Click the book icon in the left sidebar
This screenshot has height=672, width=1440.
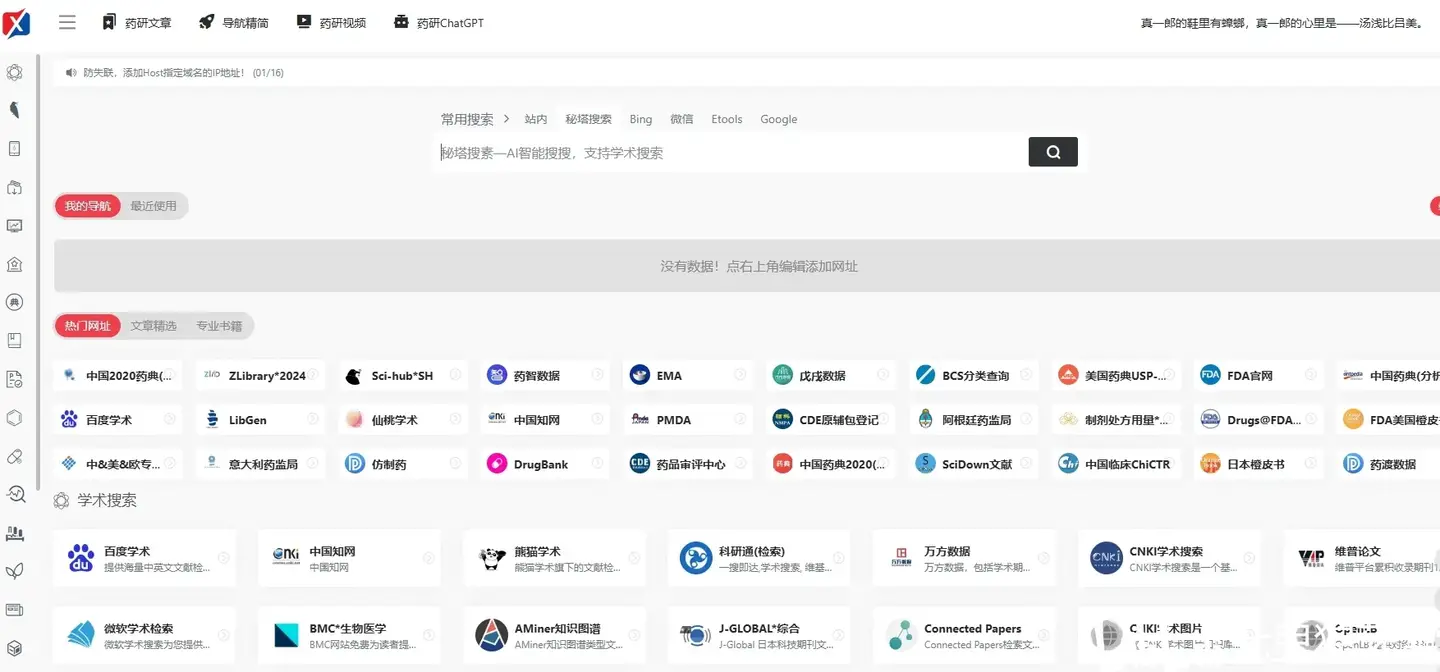click(x=15, y=340)
